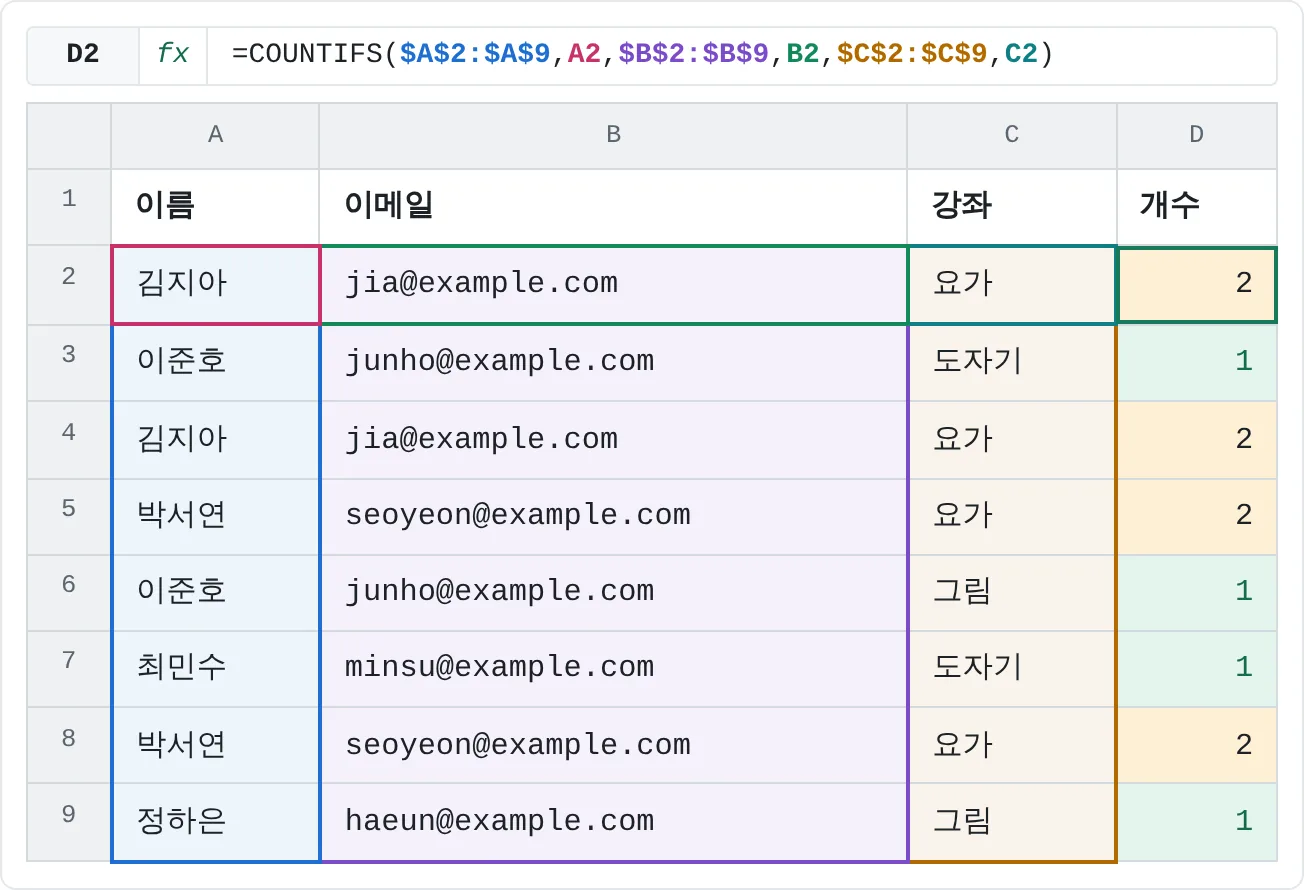Select cell C5 containing 요가
Viewport: 1304px width, 890px height.
(x=1012, y=517)
